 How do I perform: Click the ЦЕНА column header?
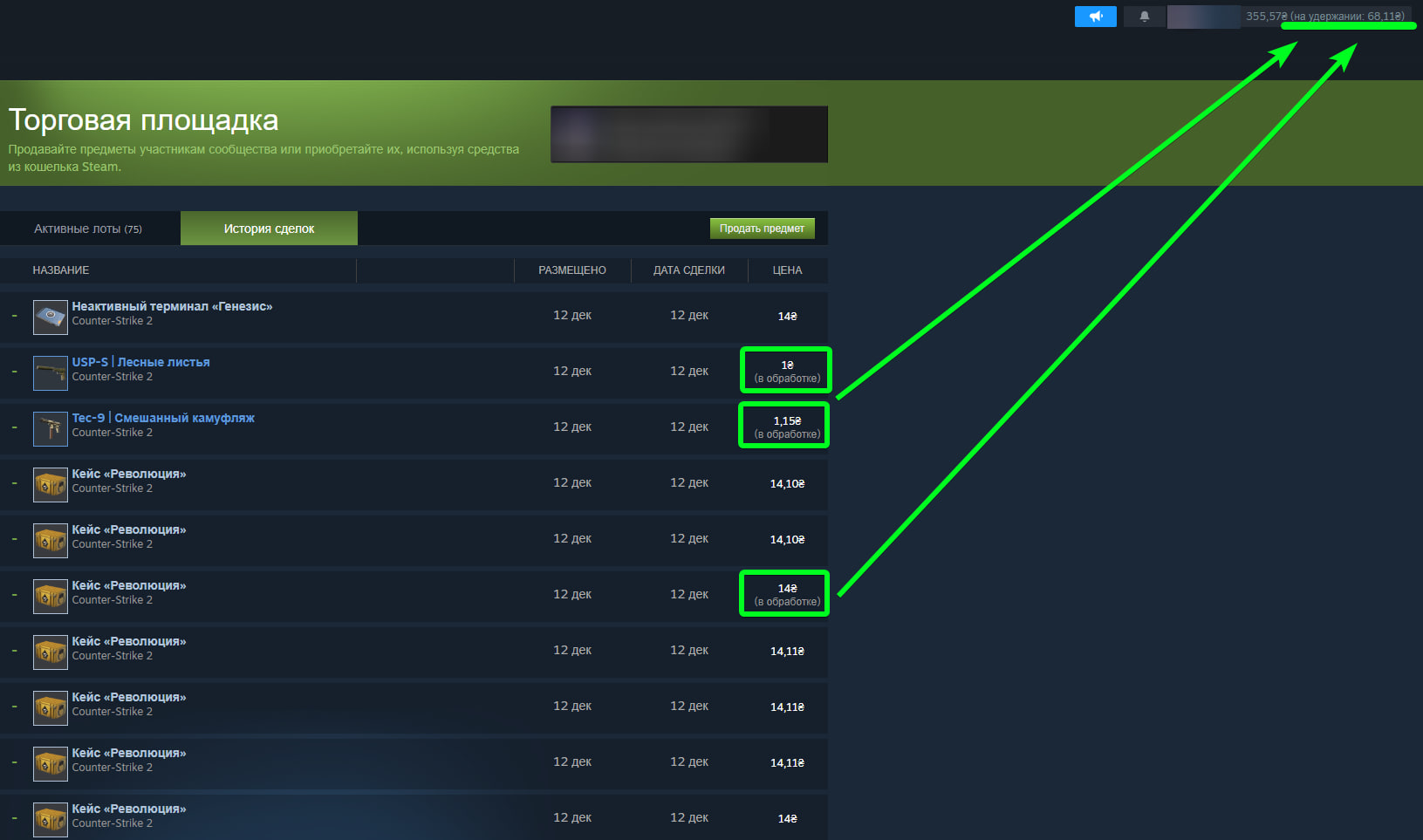(787, 270)
